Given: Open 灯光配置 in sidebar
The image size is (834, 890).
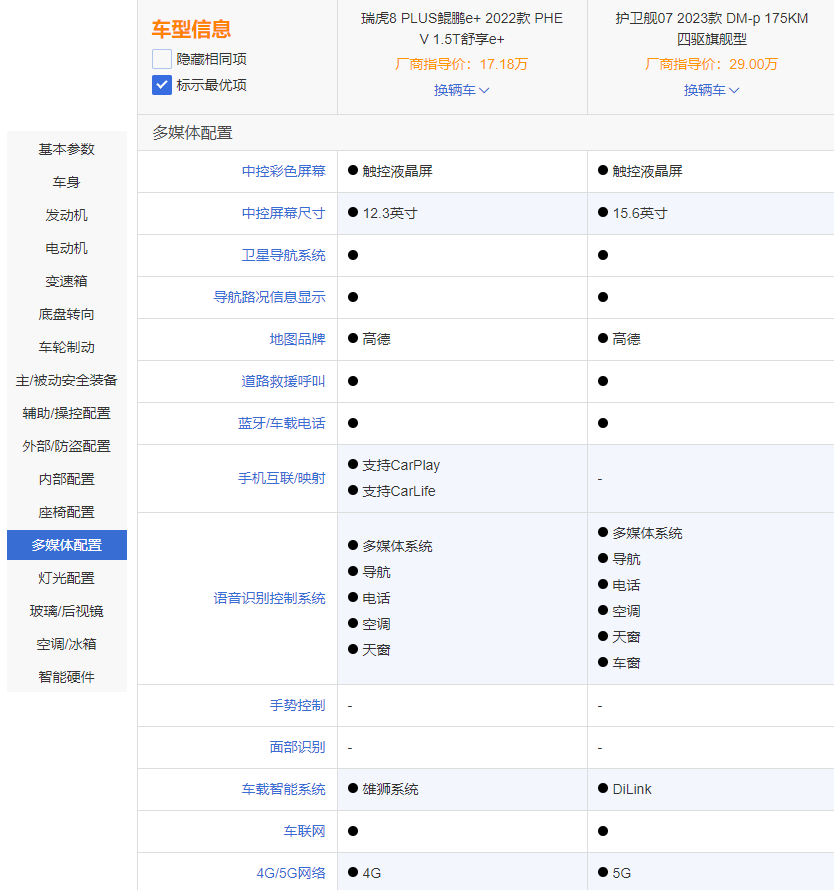Looking at the screenshot, I should pyautogui.click(x=67, y=578).
